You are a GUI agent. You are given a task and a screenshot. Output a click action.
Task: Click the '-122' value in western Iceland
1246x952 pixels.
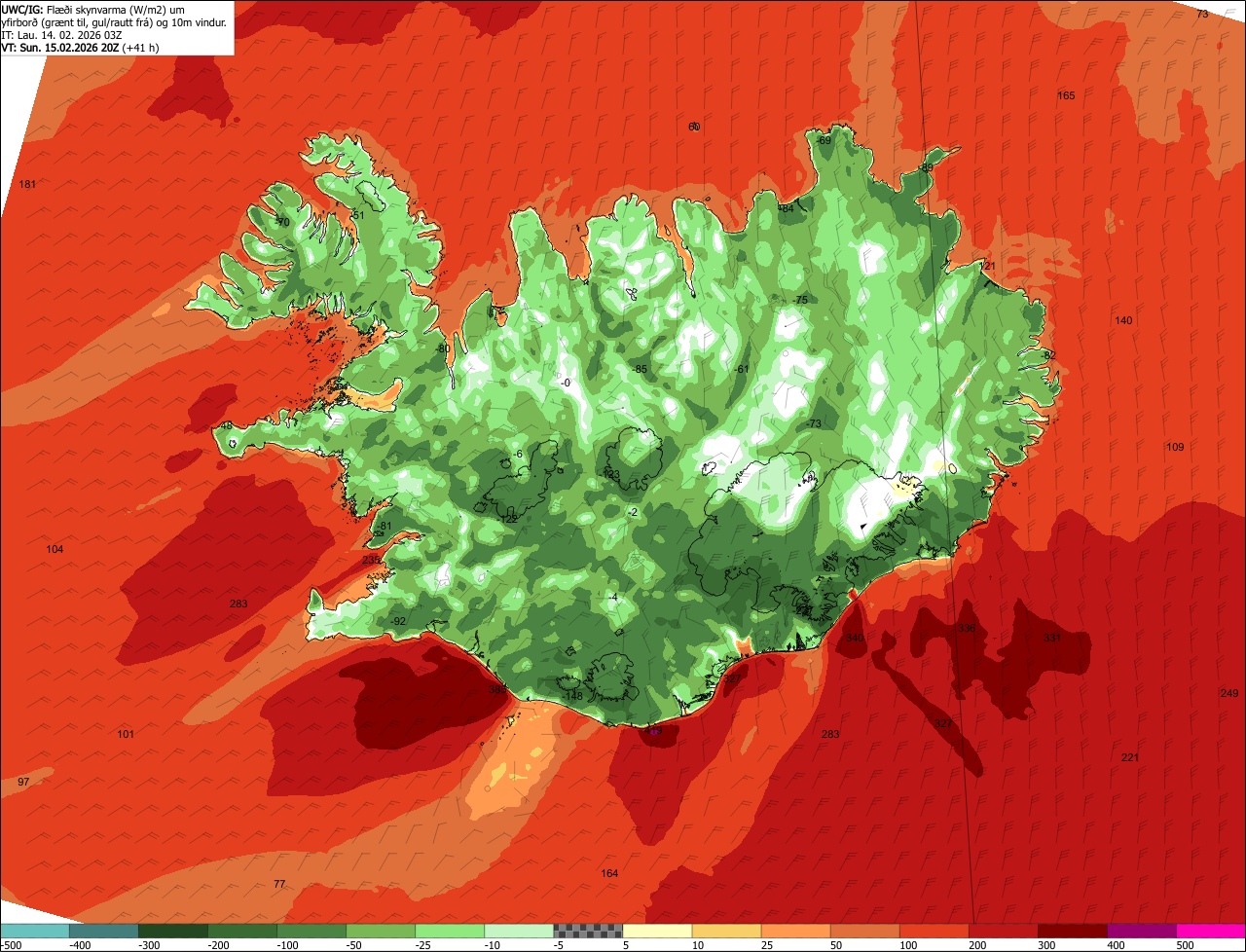pos(507,519)
